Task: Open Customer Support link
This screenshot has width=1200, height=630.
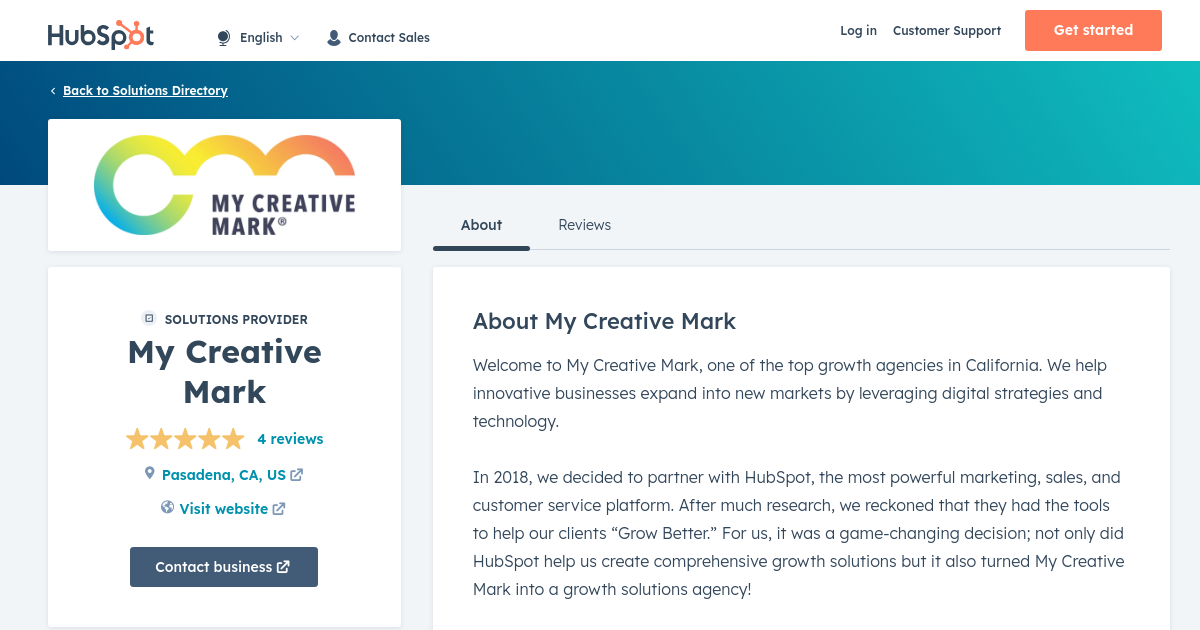Action: click(946, 31)
